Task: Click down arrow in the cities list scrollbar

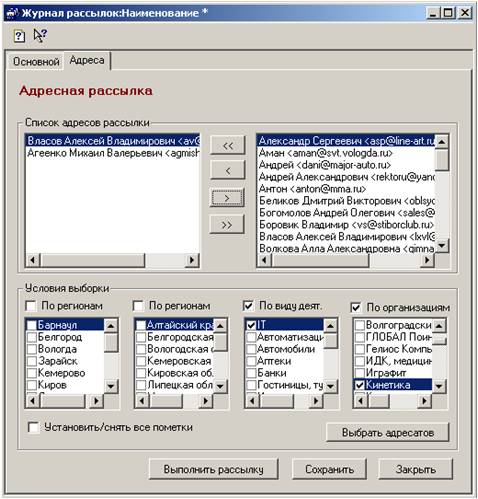Action: pos(111,386)
